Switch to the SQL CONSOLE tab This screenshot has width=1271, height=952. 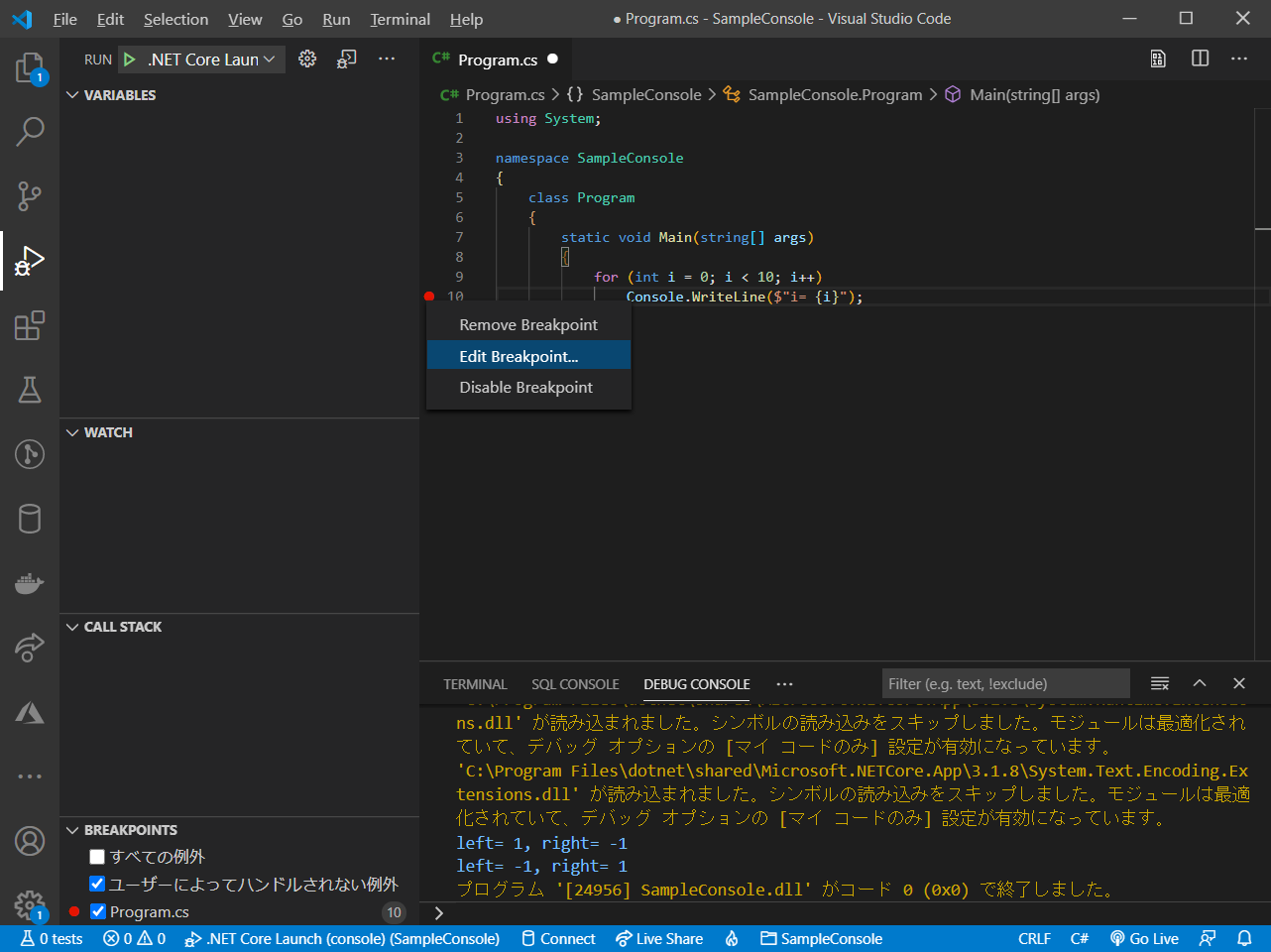coord(575,684)
